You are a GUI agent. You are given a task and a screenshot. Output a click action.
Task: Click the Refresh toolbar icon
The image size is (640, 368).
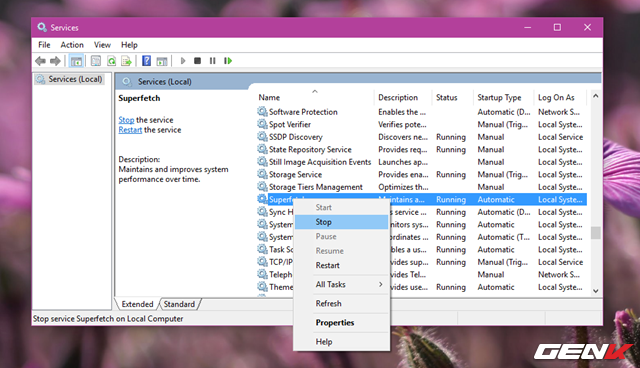click(111, 61)
